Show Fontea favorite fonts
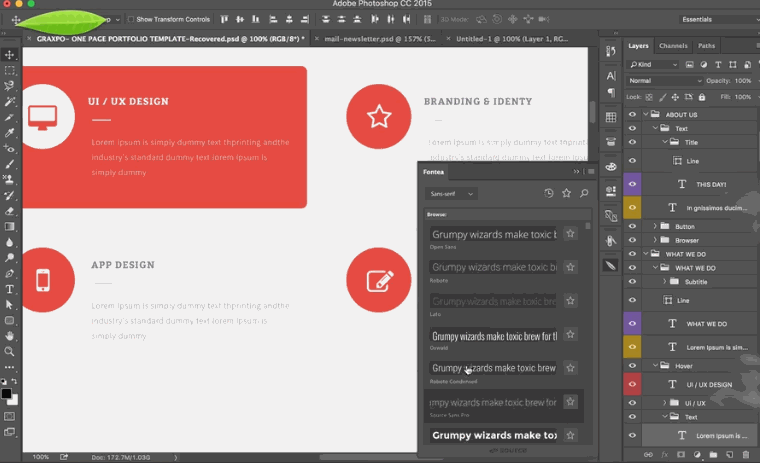 (x=566, y=193)
